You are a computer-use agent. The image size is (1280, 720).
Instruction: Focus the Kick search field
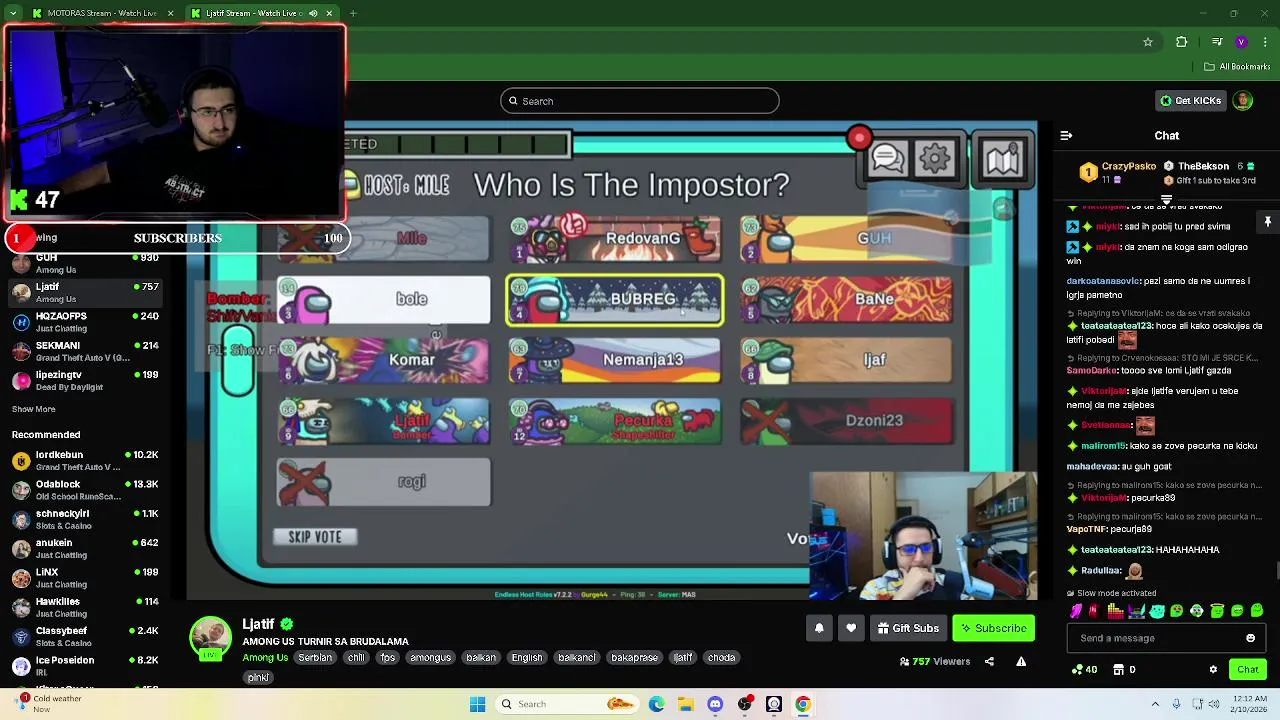pyautogui.click(x=640, y=101)
